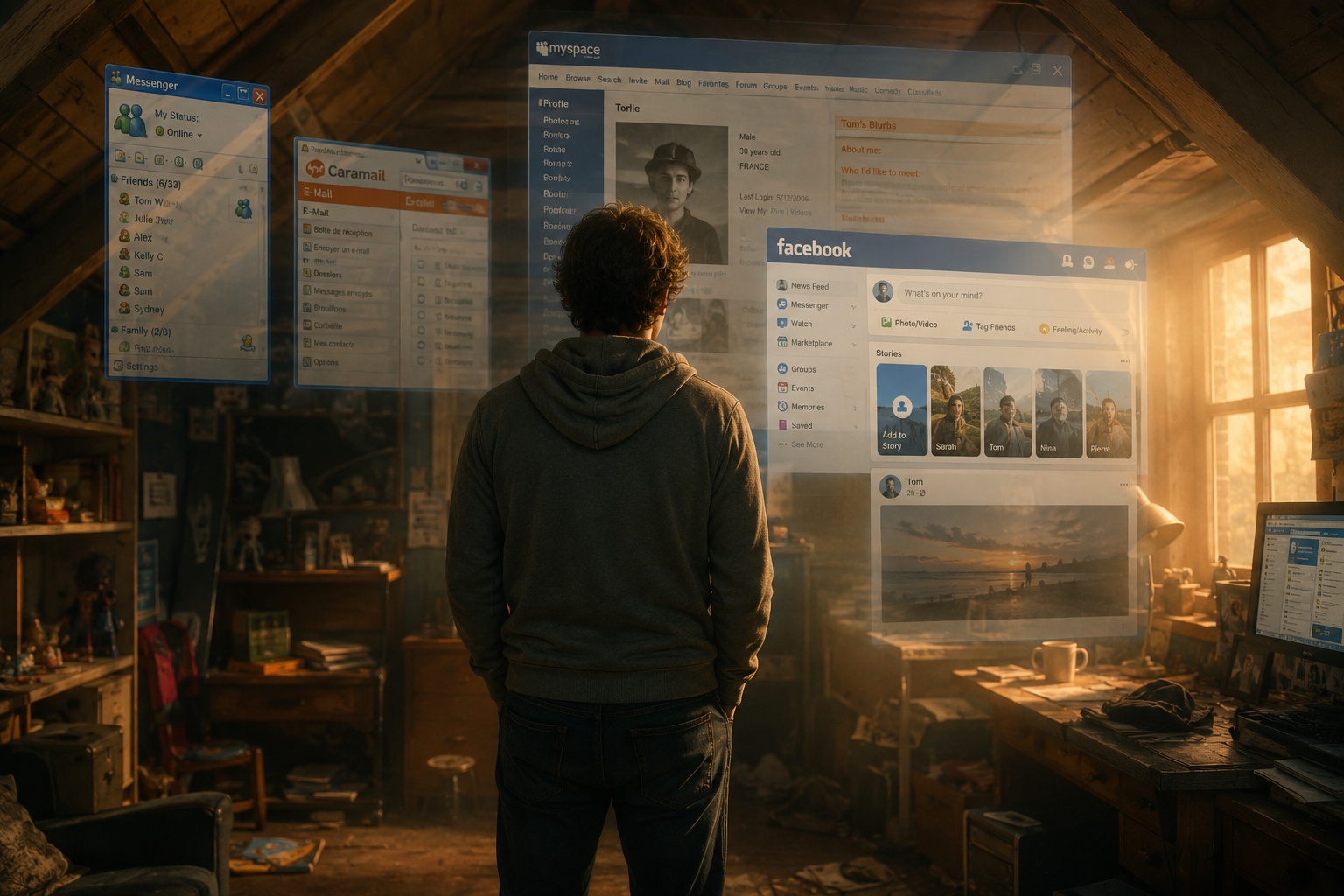Tick the third message checkbox in Caramail list

tap(421, 299)
